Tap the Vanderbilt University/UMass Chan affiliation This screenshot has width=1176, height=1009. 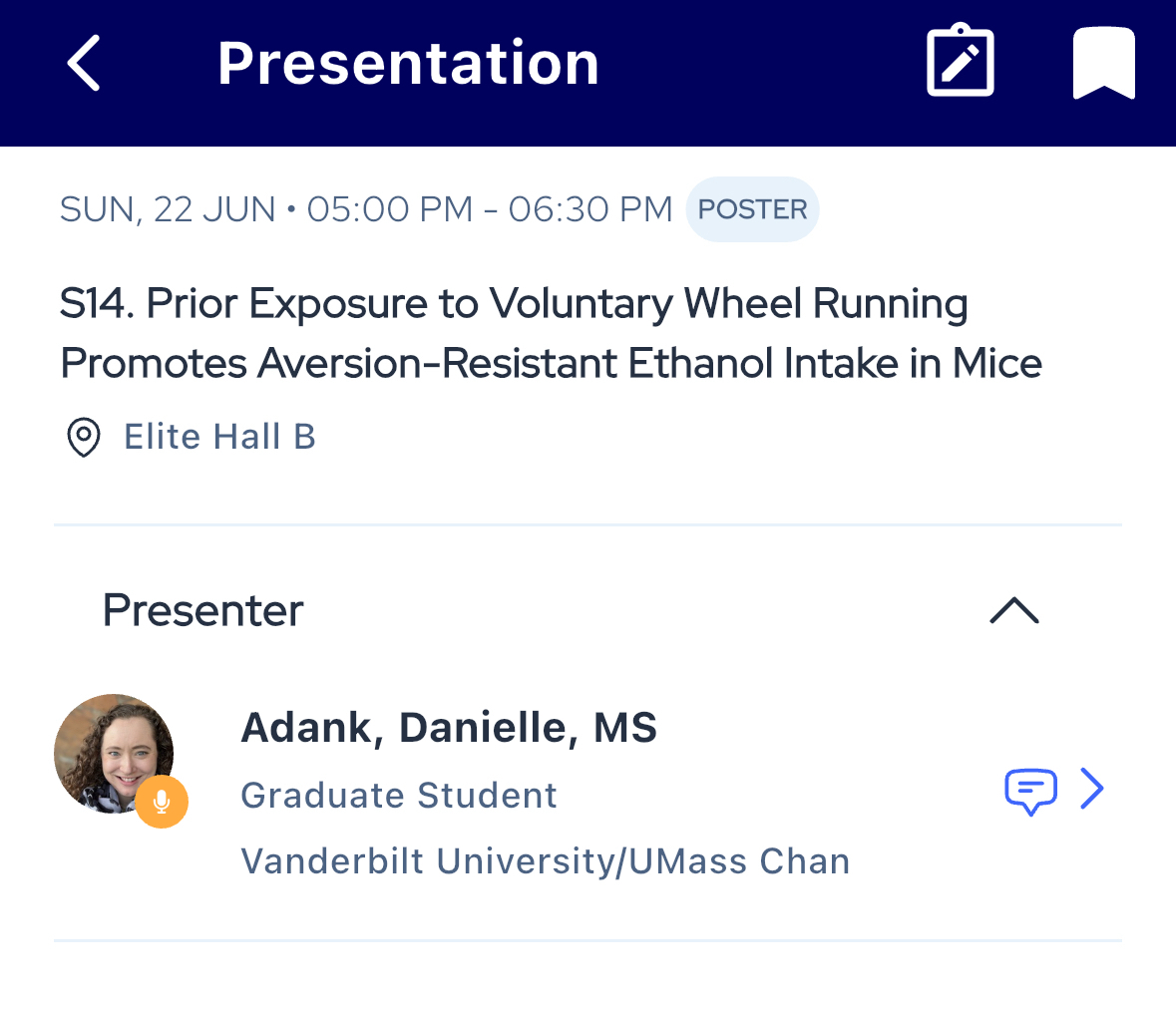pyautogui.click(x=546, y=861)
